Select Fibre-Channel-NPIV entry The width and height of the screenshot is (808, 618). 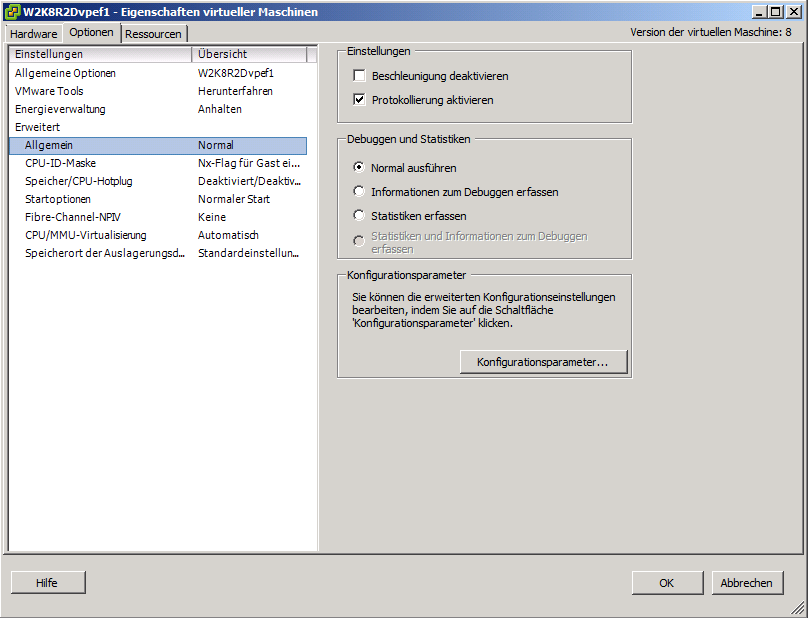pos(158,218)
